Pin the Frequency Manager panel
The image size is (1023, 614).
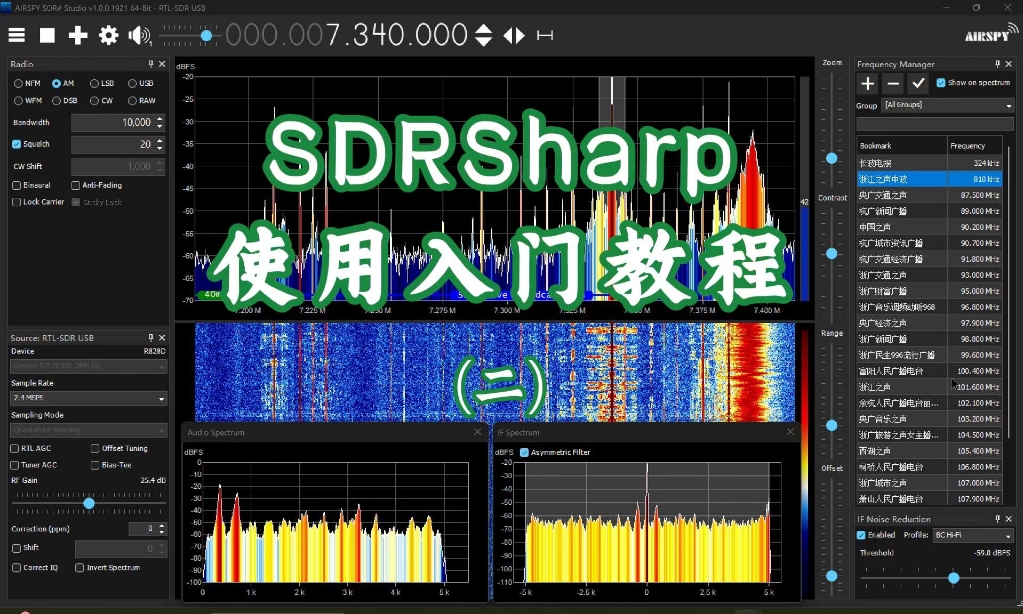[x=998, y=64]
